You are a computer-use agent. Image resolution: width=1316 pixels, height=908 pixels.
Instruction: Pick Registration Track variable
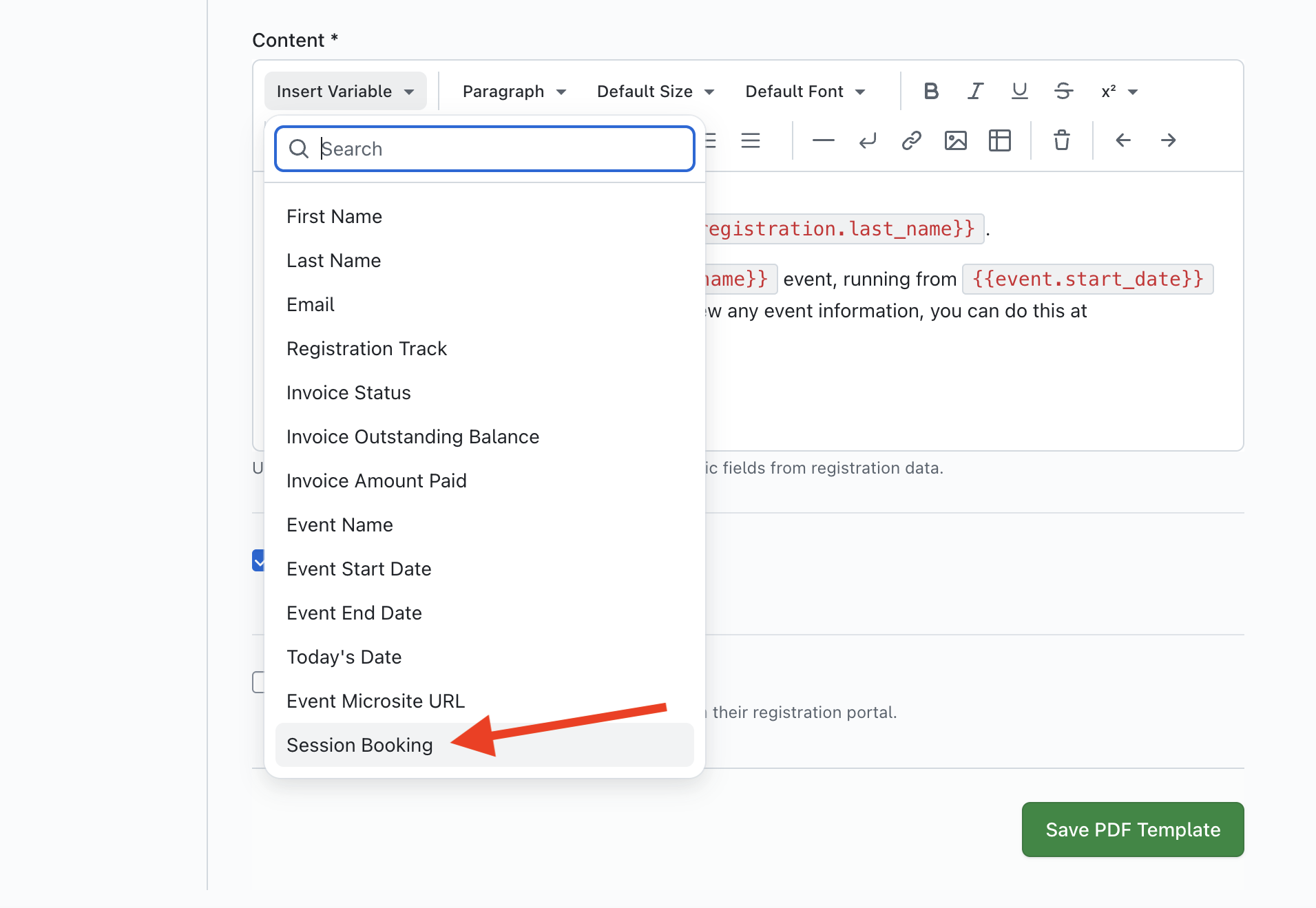tap(484, 348)
